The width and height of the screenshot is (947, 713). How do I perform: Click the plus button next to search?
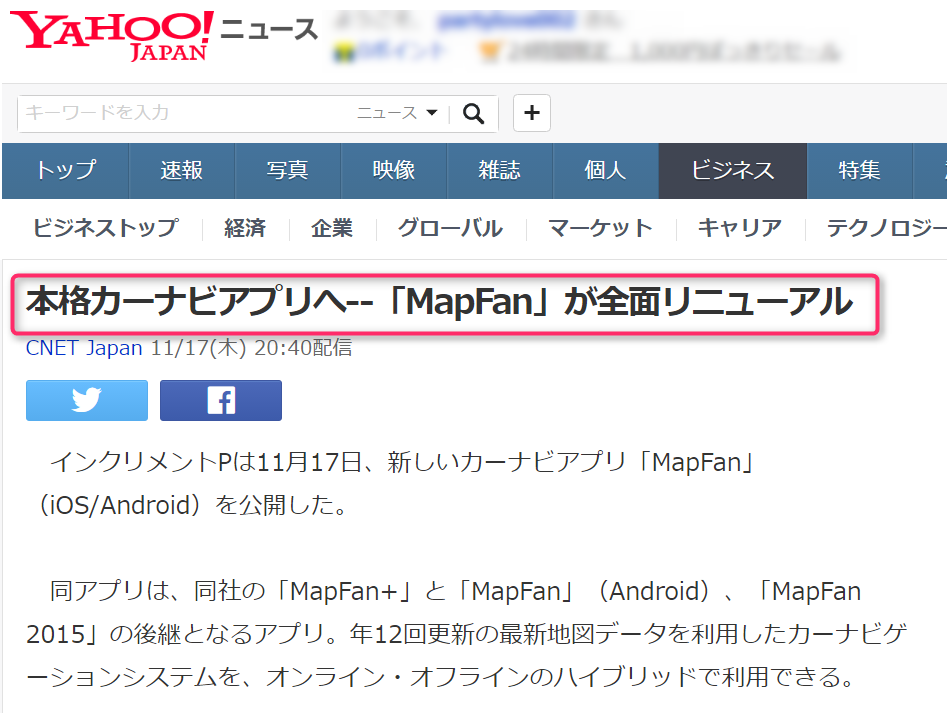(531, 113)
